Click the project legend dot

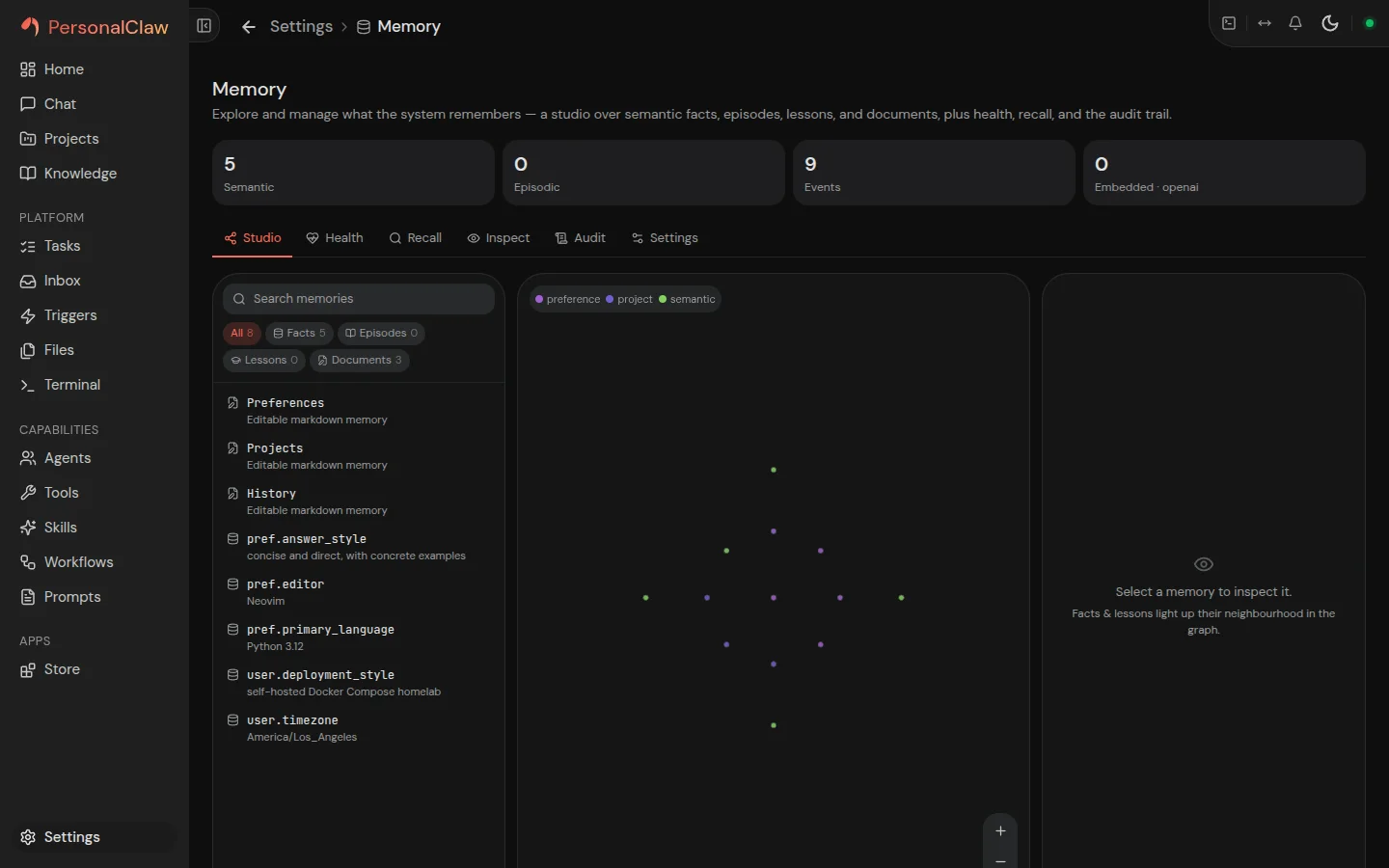(x=610, y=299)
